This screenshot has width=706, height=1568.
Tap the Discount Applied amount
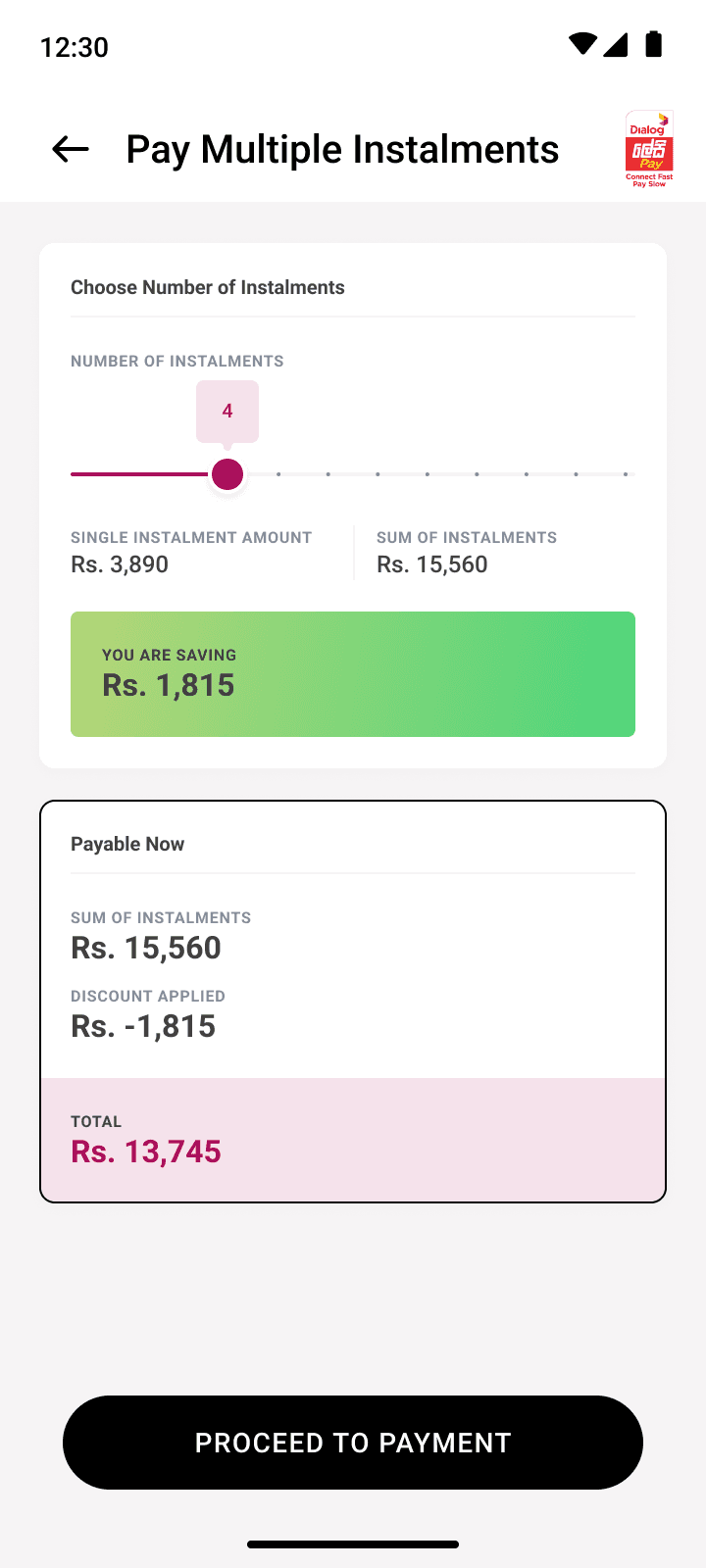click(x=143, y=1026)
